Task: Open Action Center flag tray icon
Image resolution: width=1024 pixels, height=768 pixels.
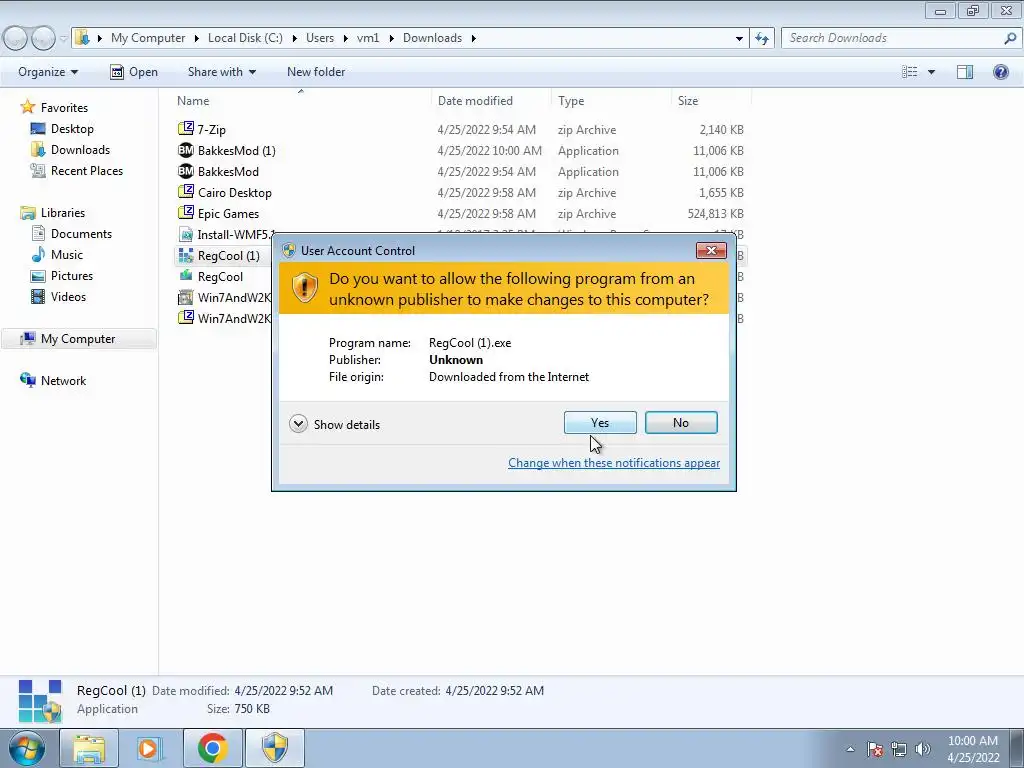Action: tap(875, 749)
